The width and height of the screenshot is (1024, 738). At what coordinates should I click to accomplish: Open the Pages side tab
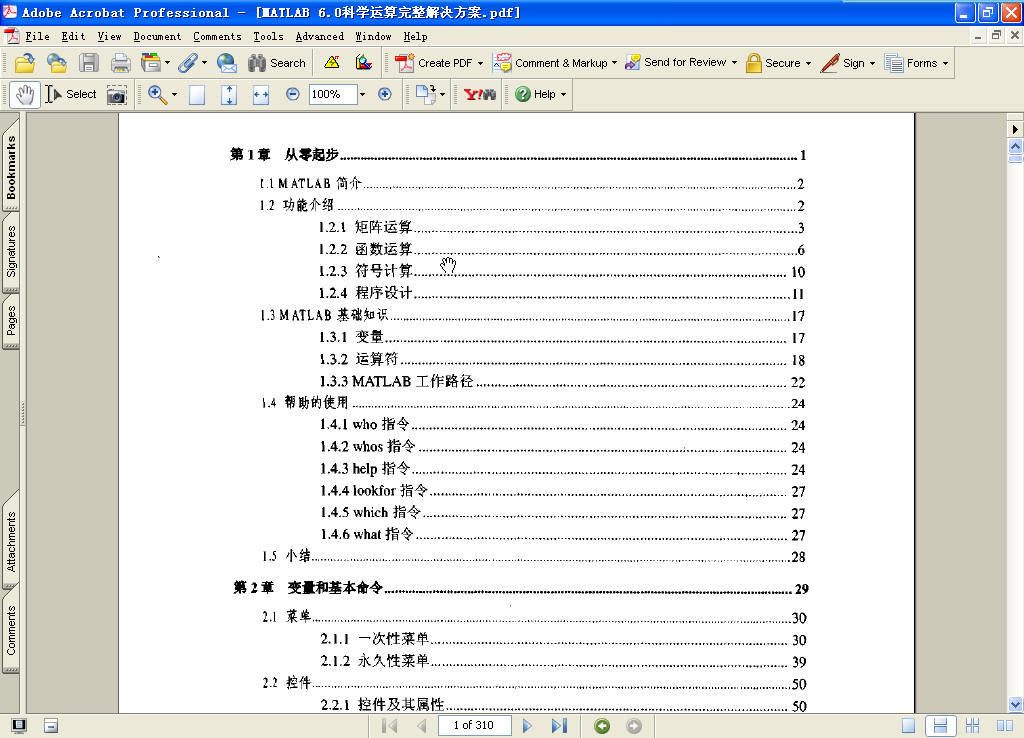tap(11, 321)
